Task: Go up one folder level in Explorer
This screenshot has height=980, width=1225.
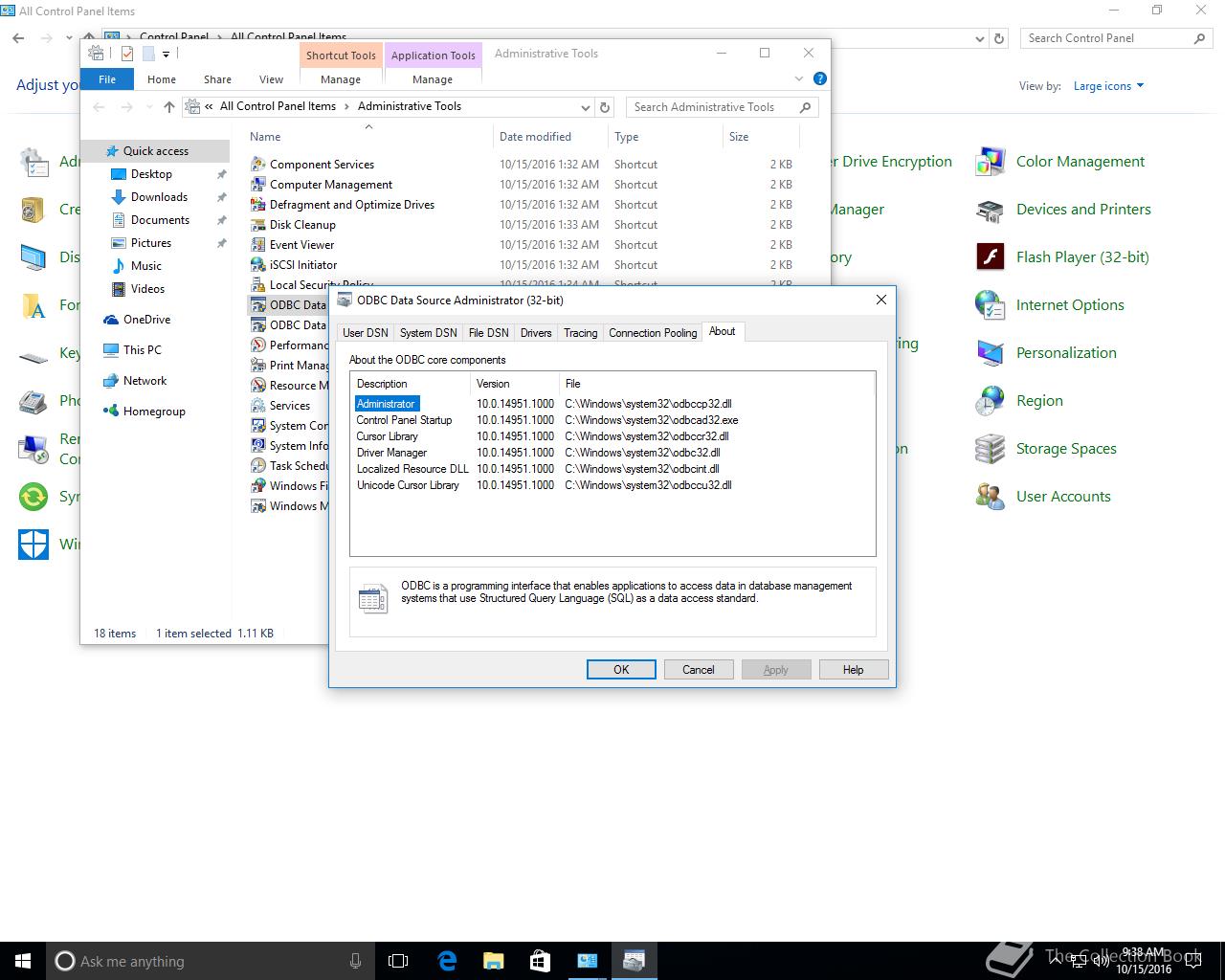Action: point(169,107)
